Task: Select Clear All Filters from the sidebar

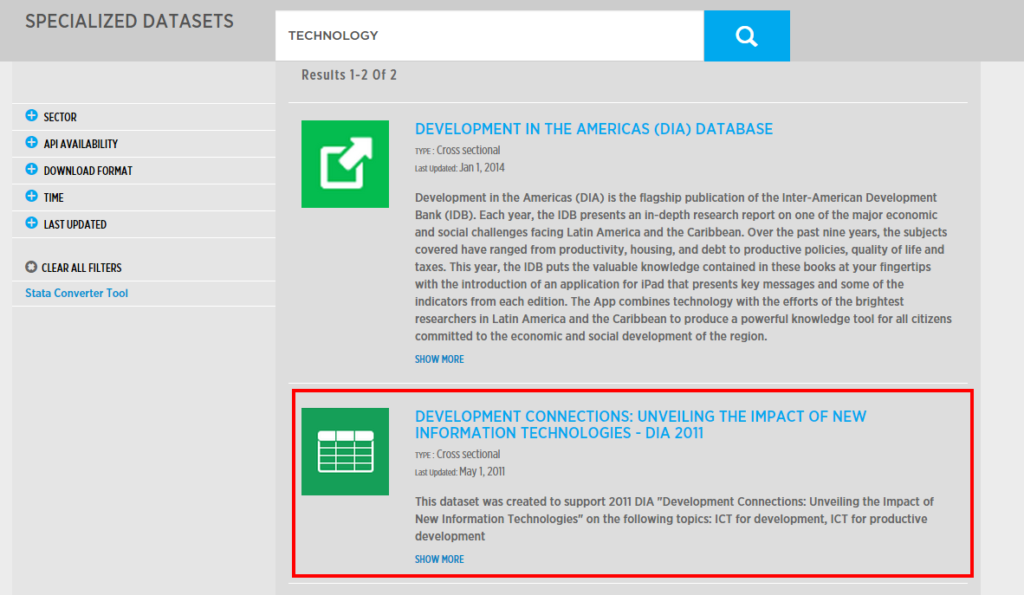Action: point(79,267)
